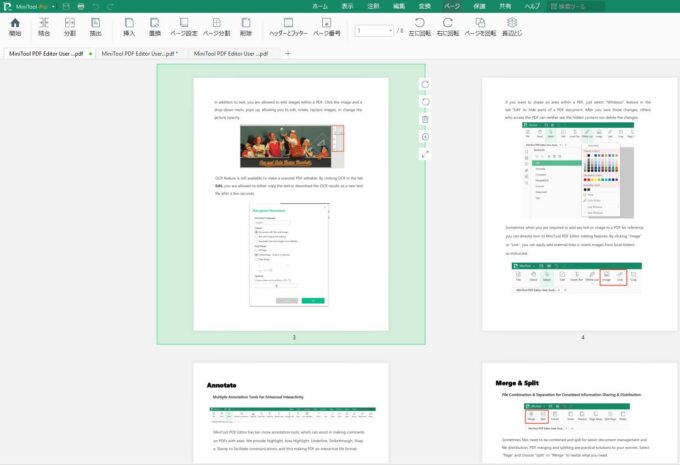Click Rotate Left (左に回転)
The width and height of the screenshot is (680, 465).
point(419,27)
